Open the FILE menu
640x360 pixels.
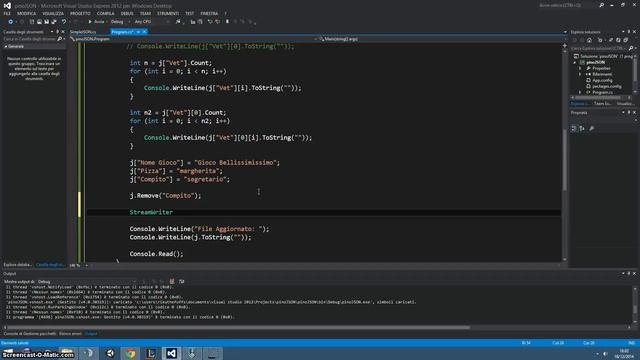pyautogui.click(x=7, y=13)
